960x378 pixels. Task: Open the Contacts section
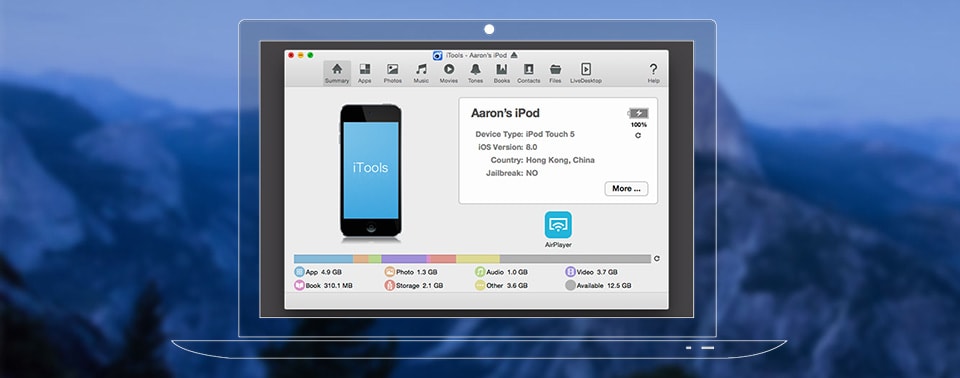pyautogui.click(x=528, y=73)
